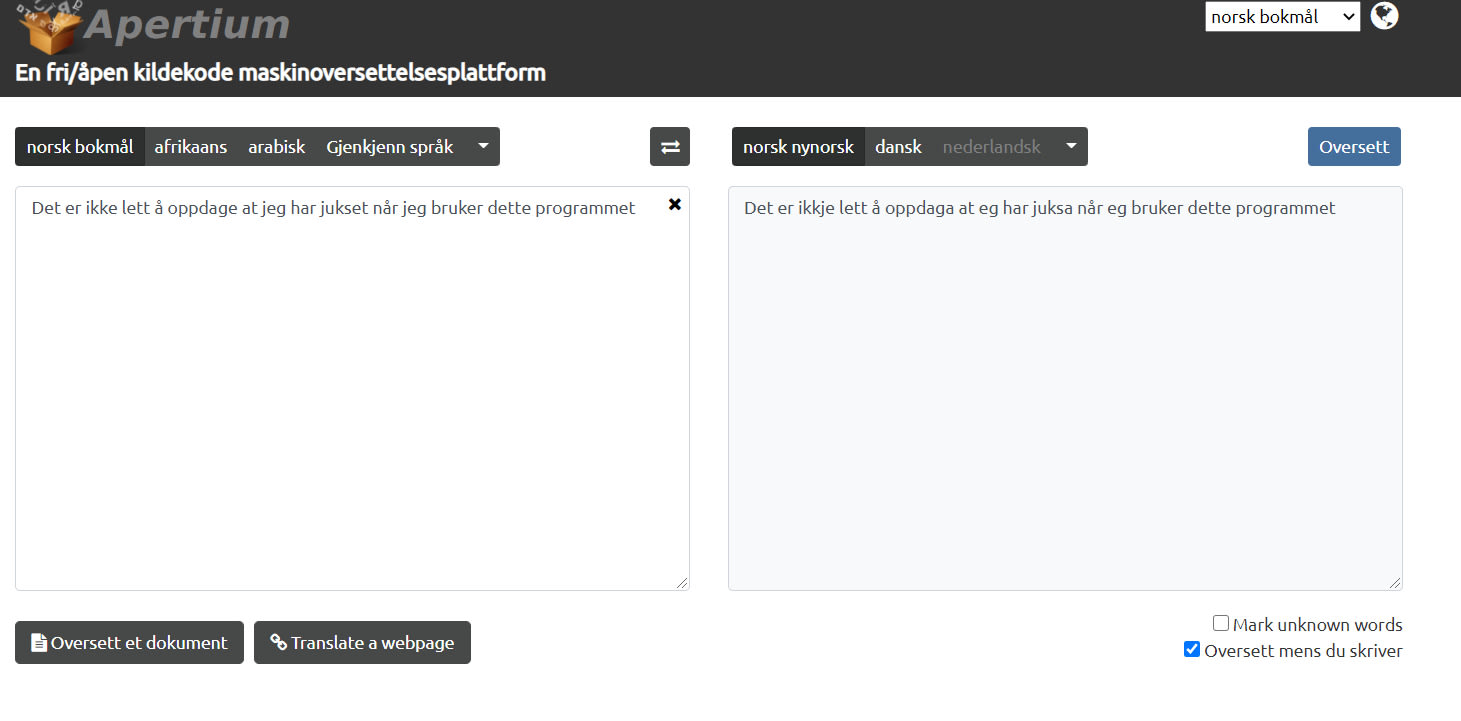
Task: Expand the source language list arrow
Action: tap(483, 146)
